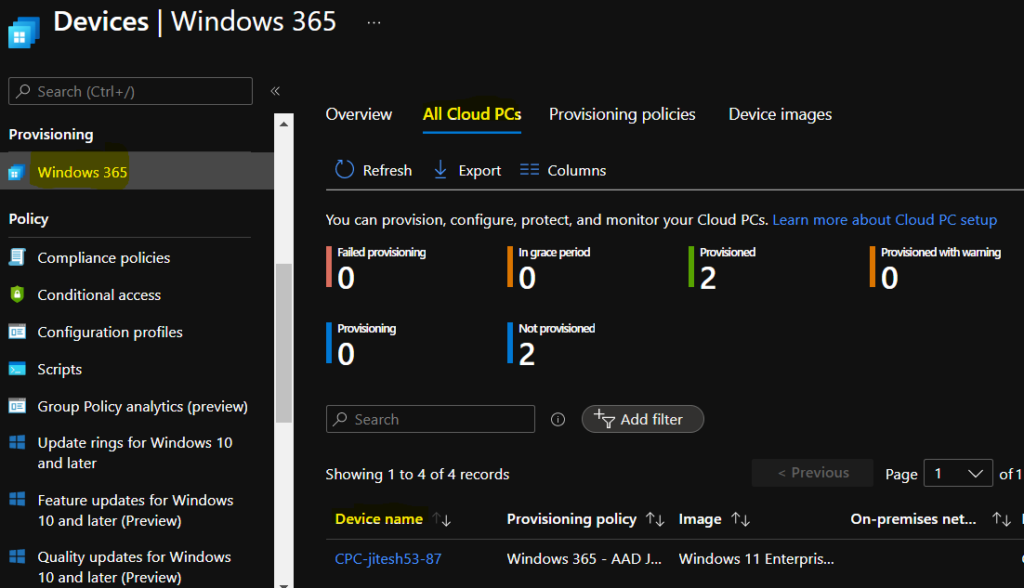1024x588 pixels.
Task: Click the Image column header text
Action: pyautogui.click(x=700, y=519)
